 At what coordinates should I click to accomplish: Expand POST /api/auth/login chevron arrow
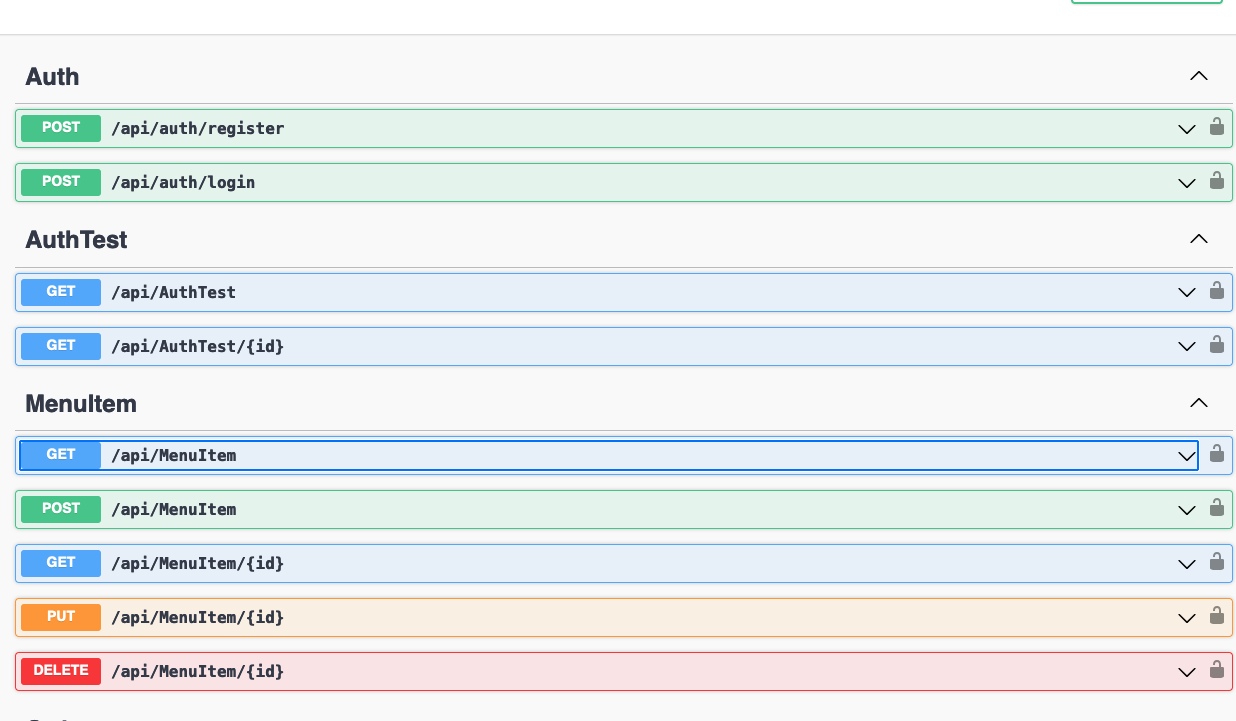pos(1186,183)
